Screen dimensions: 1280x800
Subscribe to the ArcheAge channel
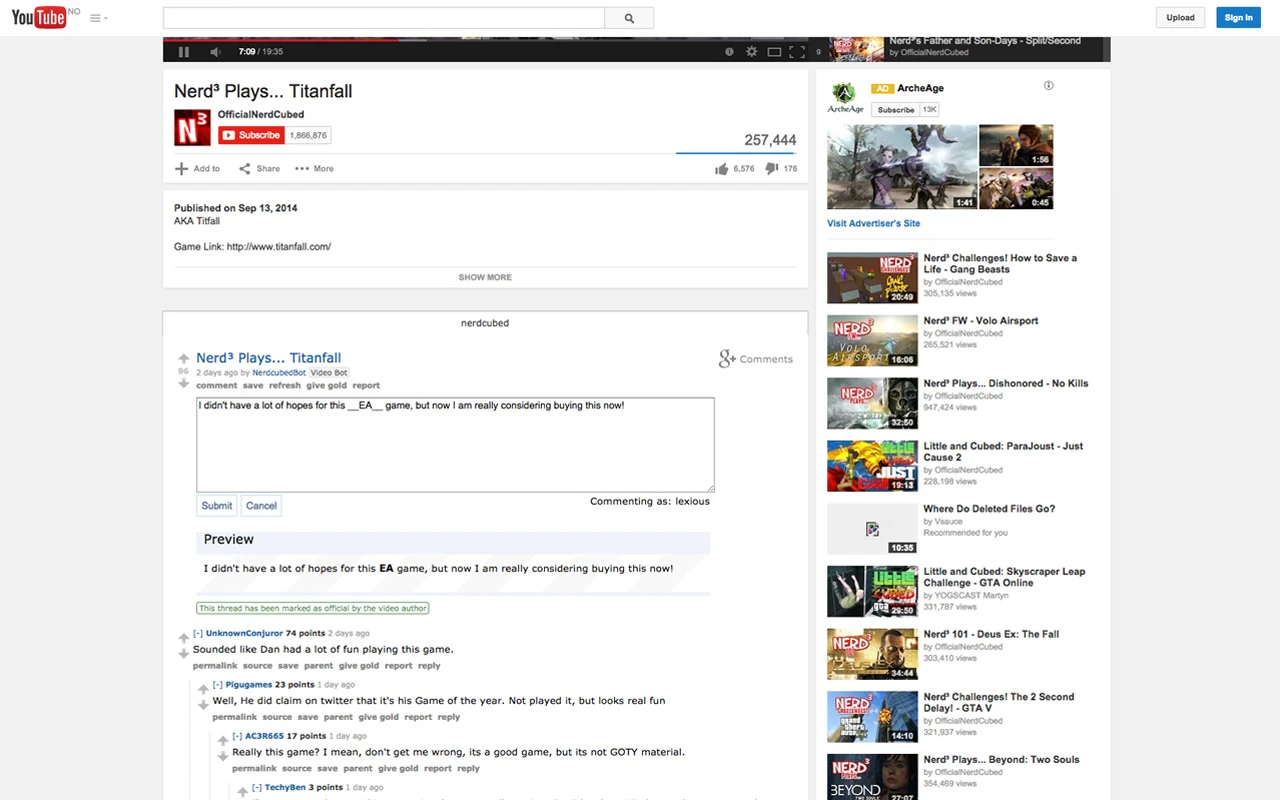coord(896,110)
